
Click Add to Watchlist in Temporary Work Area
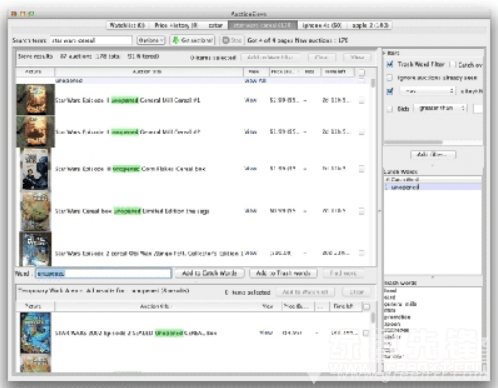tap(305, 292)
